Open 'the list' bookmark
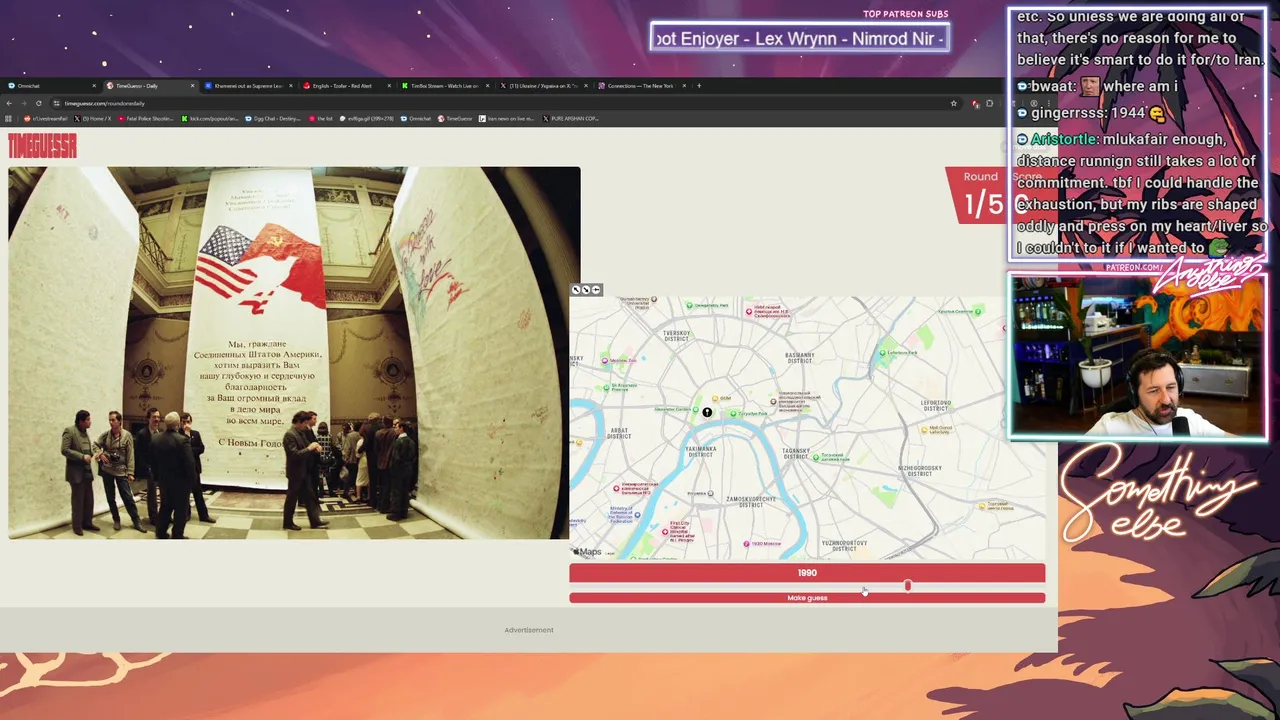The width and height of the screenshot is (1280, 720). (321, 118)
